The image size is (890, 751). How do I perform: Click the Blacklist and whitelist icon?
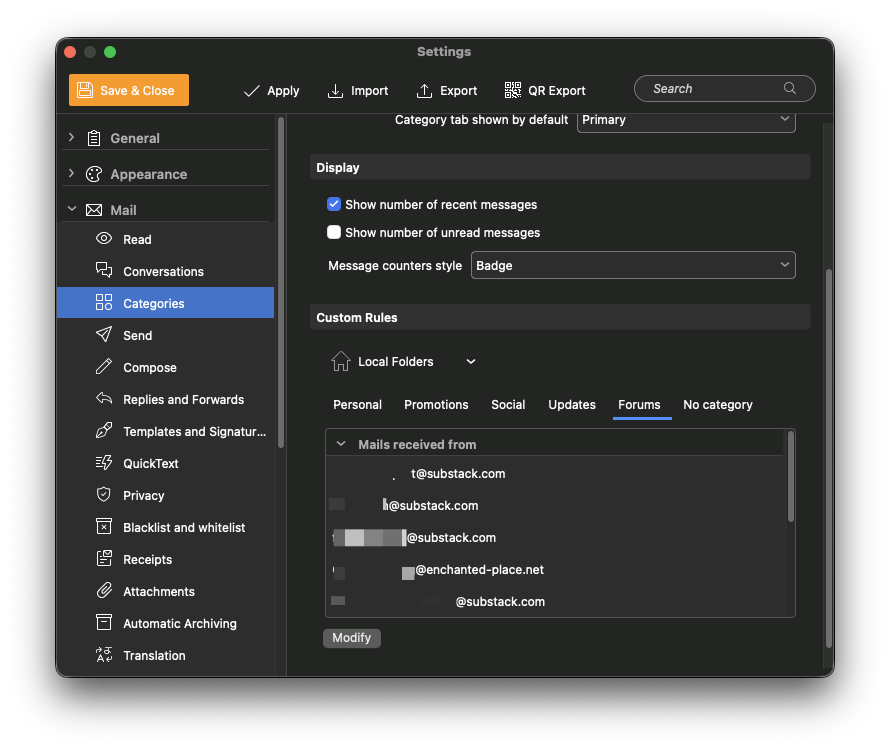click(x=103, y=527)
